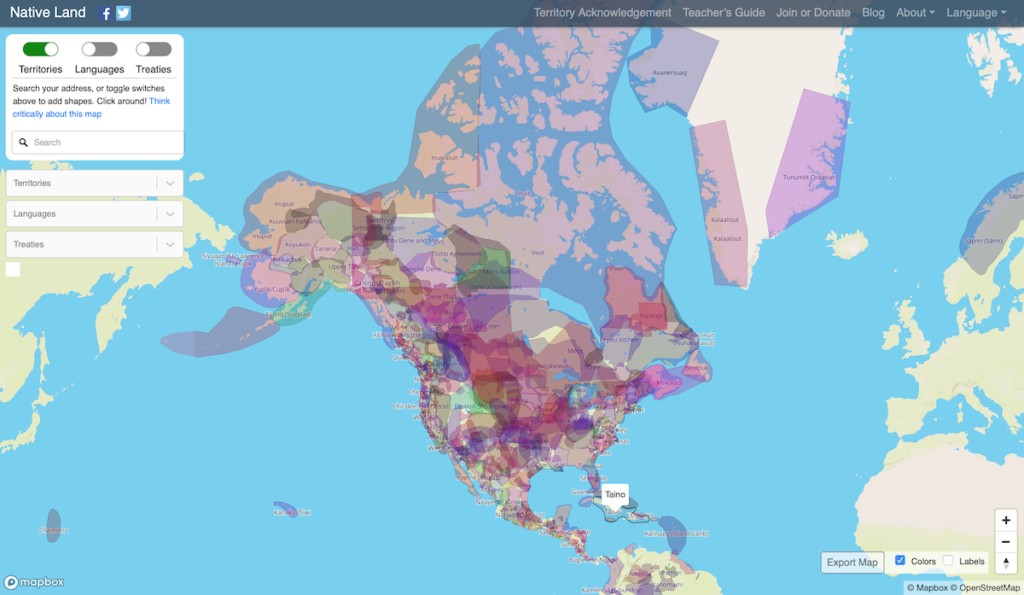Open the Language menu in navbar
Image resolution: width=1024 pixels, height=595 pixels.
point(976,12)
